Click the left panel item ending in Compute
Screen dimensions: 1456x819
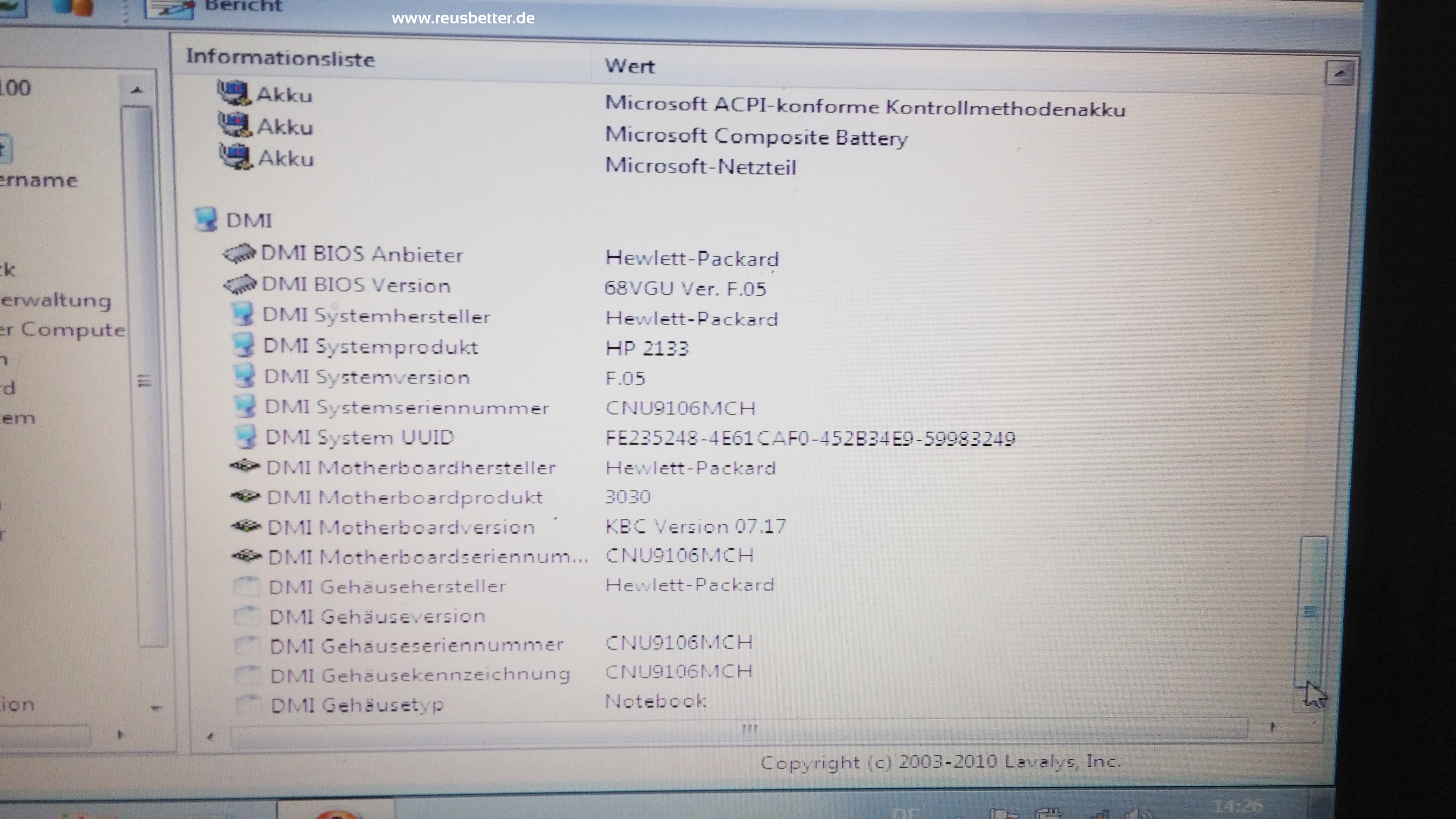pyautogui.click(x=62, y=330)
